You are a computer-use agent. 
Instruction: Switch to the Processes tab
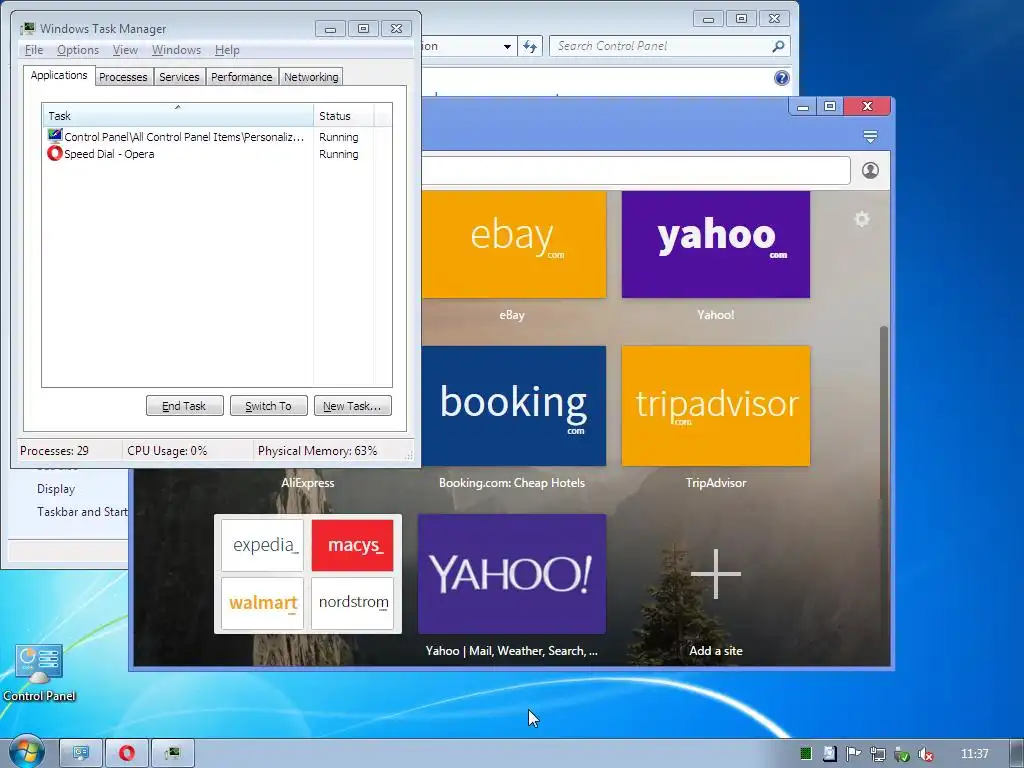click(123, 77)
